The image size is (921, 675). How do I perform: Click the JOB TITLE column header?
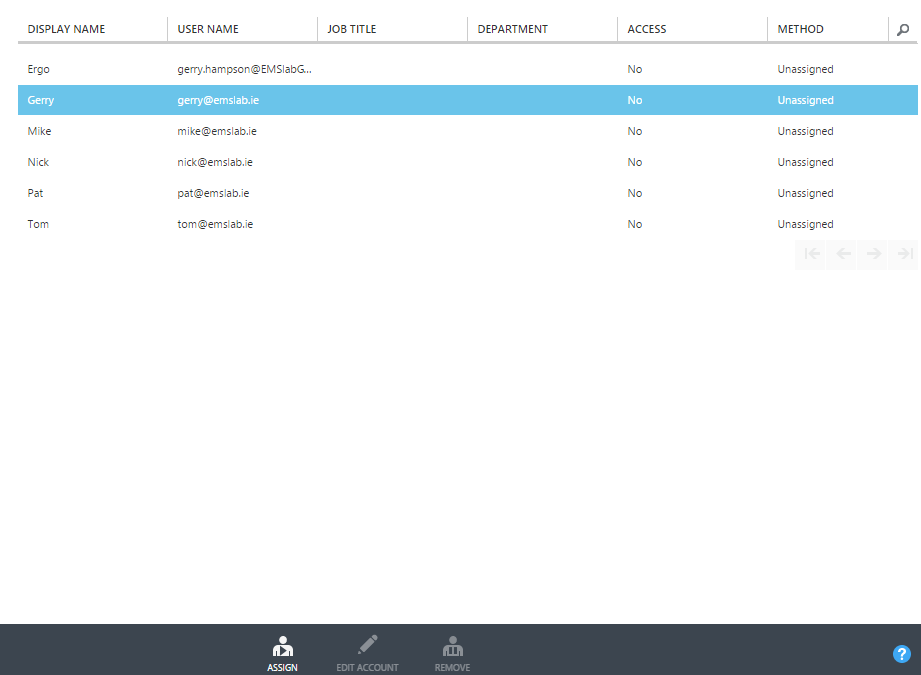coord(352,28)
